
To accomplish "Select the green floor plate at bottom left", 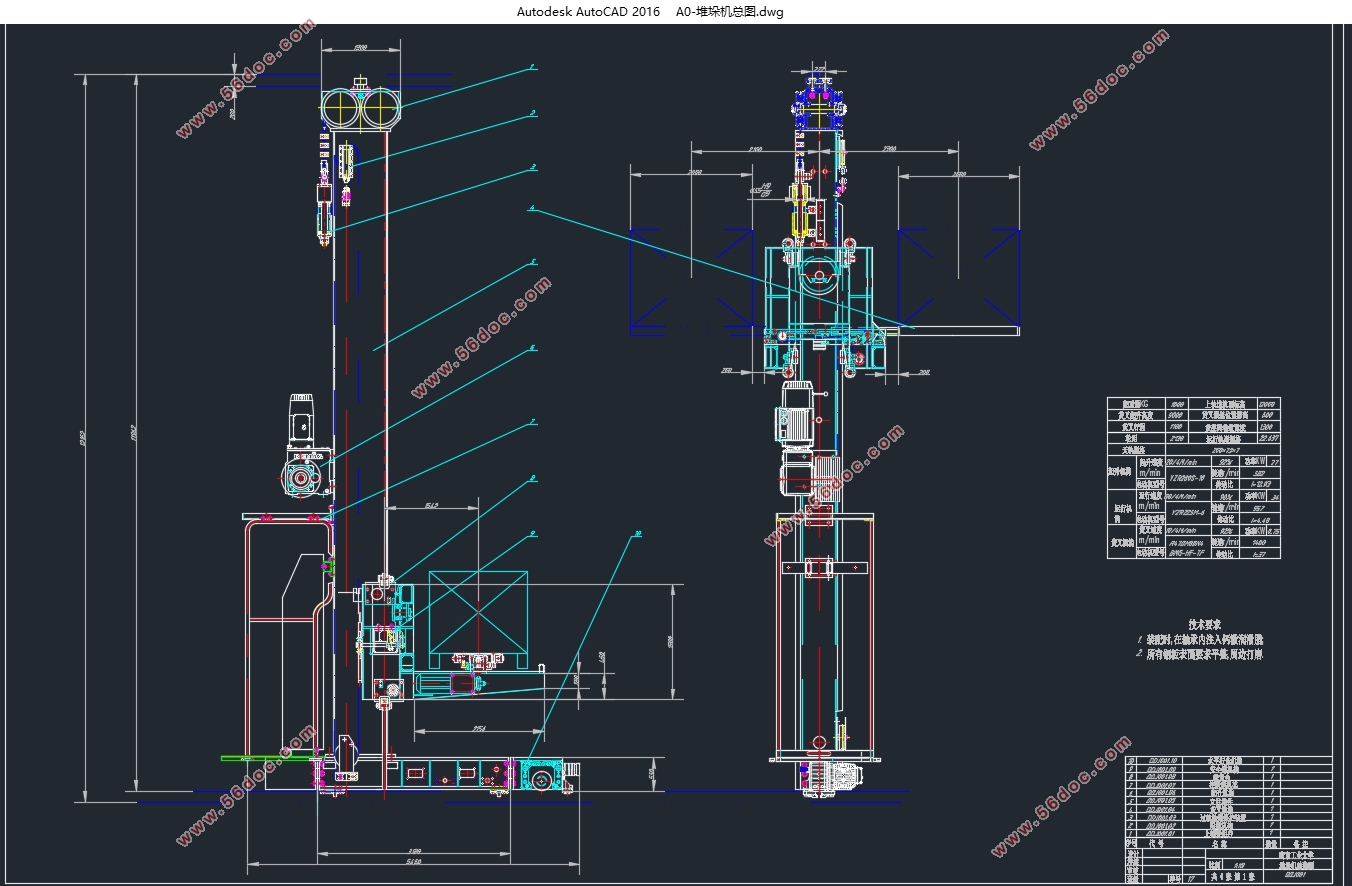I will (270, 758).
